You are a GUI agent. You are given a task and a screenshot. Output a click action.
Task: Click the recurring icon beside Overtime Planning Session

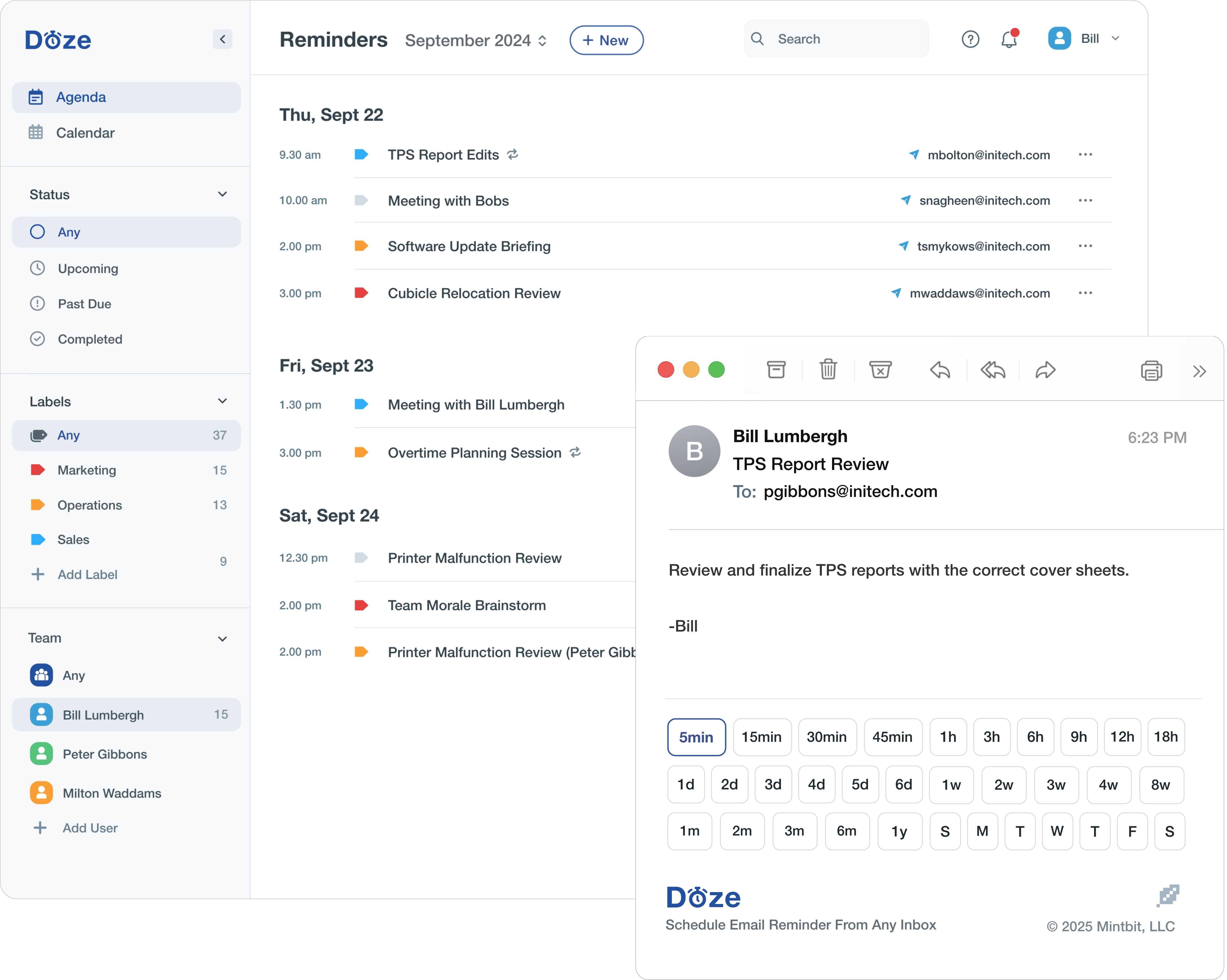point(575,453)
